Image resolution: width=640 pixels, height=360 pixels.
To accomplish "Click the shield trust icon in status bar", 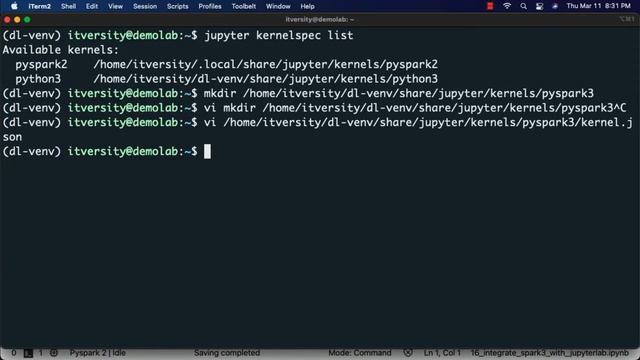I will [407, 353].
